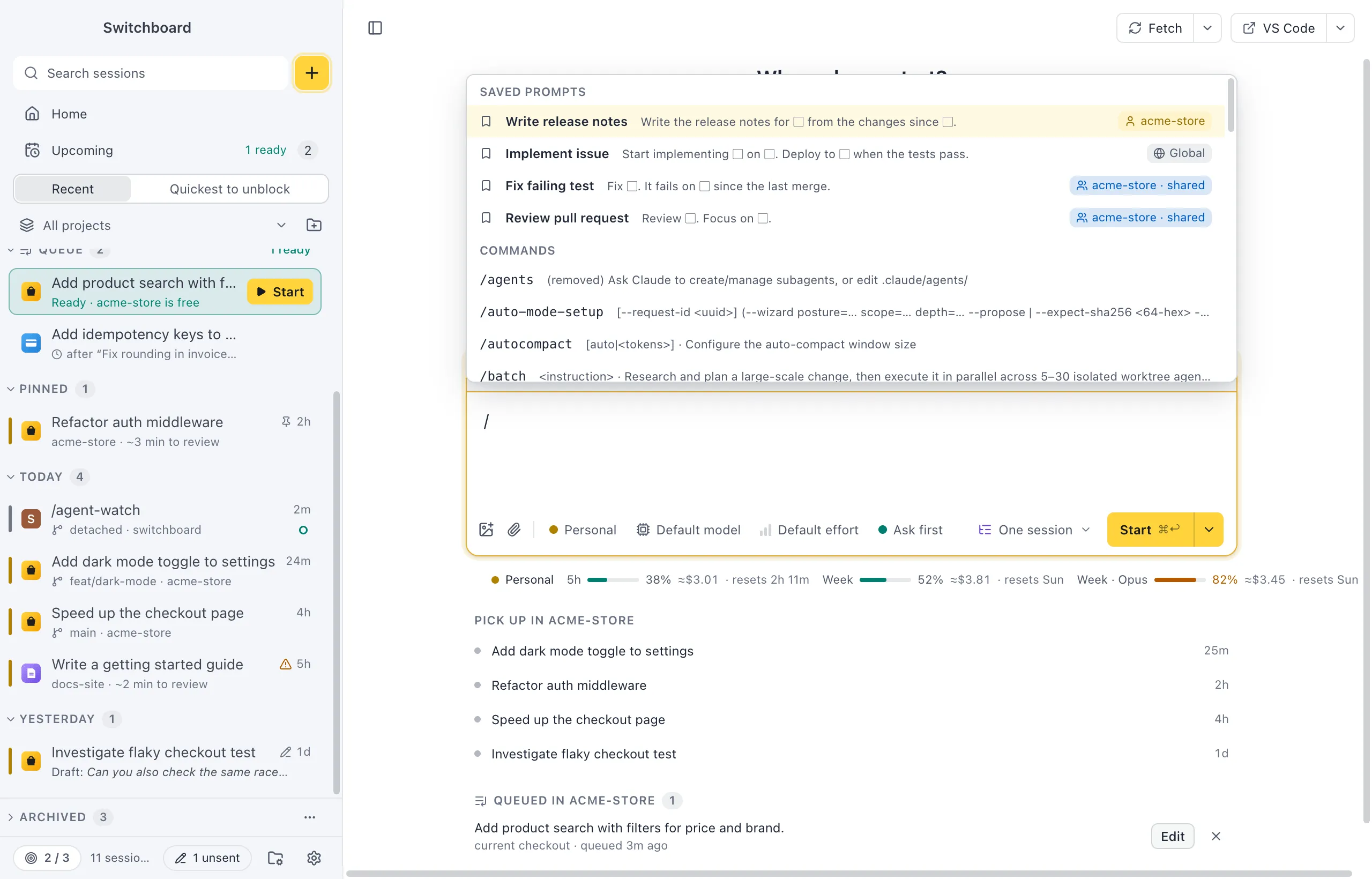Select the Default model option
The image size is (1372, 879).
point(688,530)
